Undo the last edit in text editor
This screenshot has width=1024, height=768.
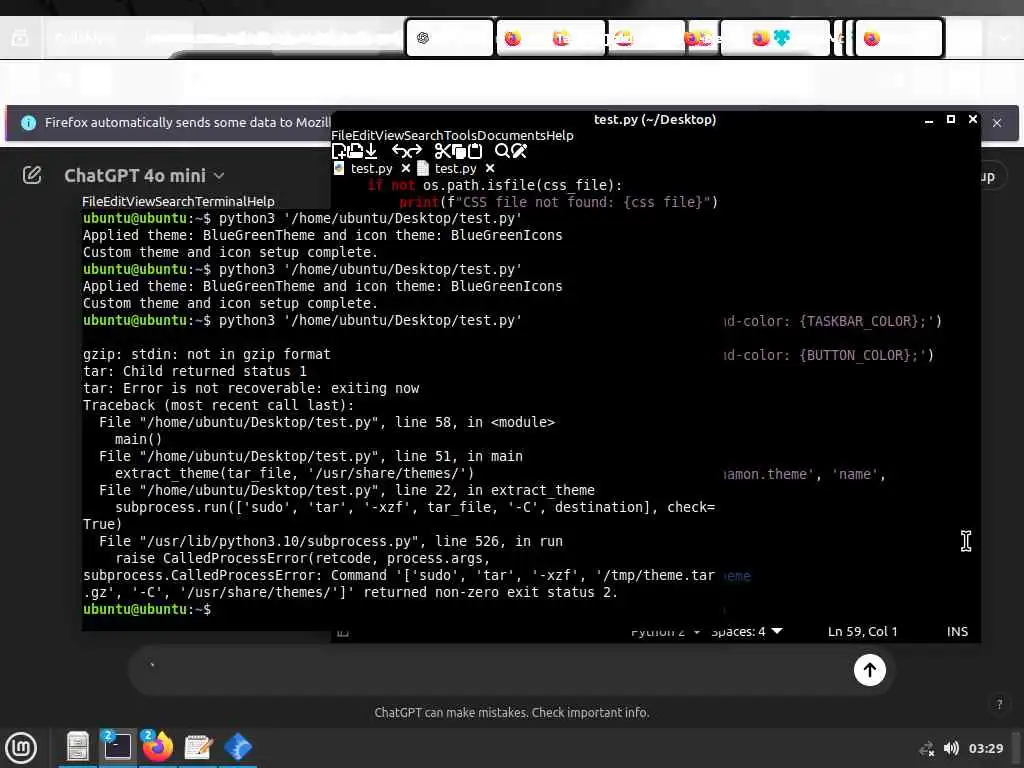[x=399, y=152]
